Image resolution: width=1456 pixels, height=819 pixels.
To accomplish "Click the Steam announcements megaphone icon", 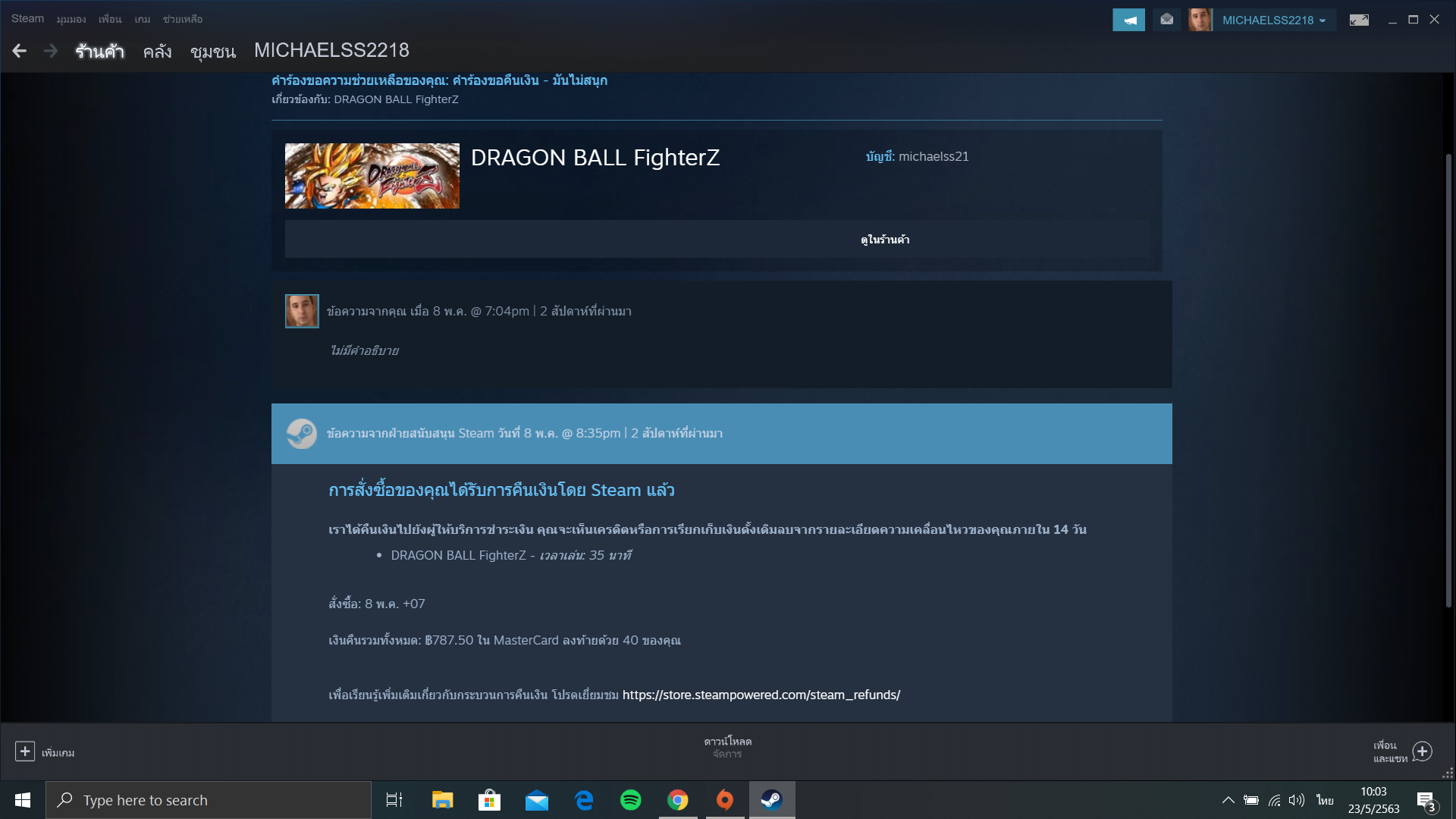I will pyautogui.click(x=1128, y=20).
